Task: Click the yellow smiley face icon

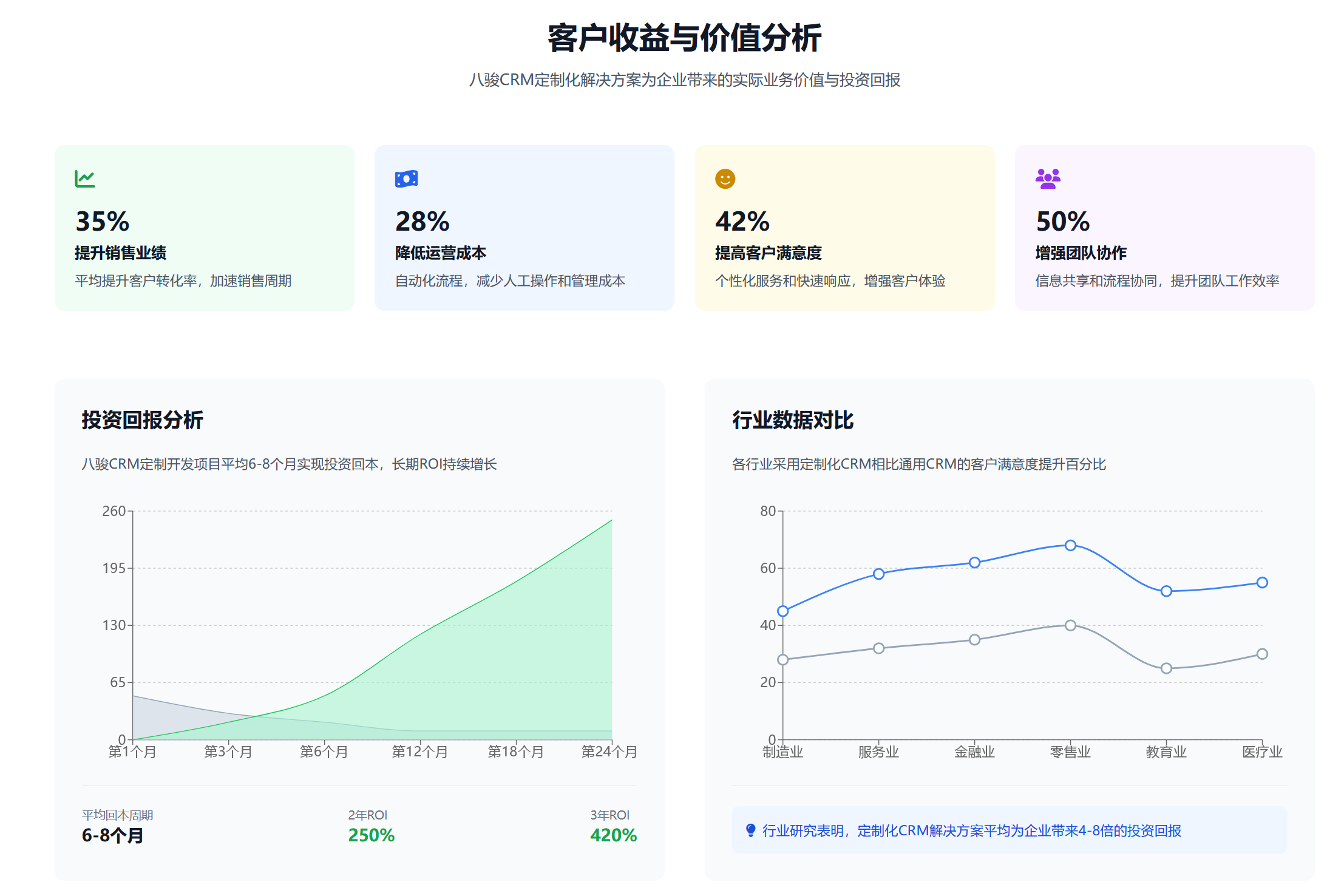Action: pos(725,178)
